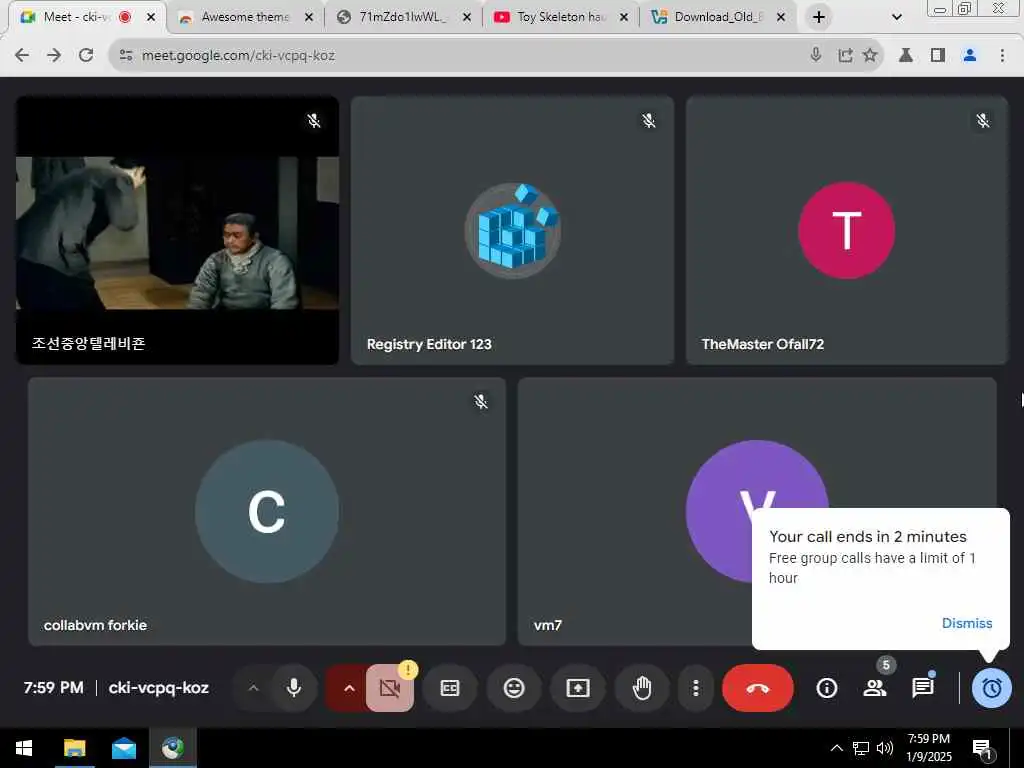
Task: Click the call timer alarm icon
Action: pos(992,688)
